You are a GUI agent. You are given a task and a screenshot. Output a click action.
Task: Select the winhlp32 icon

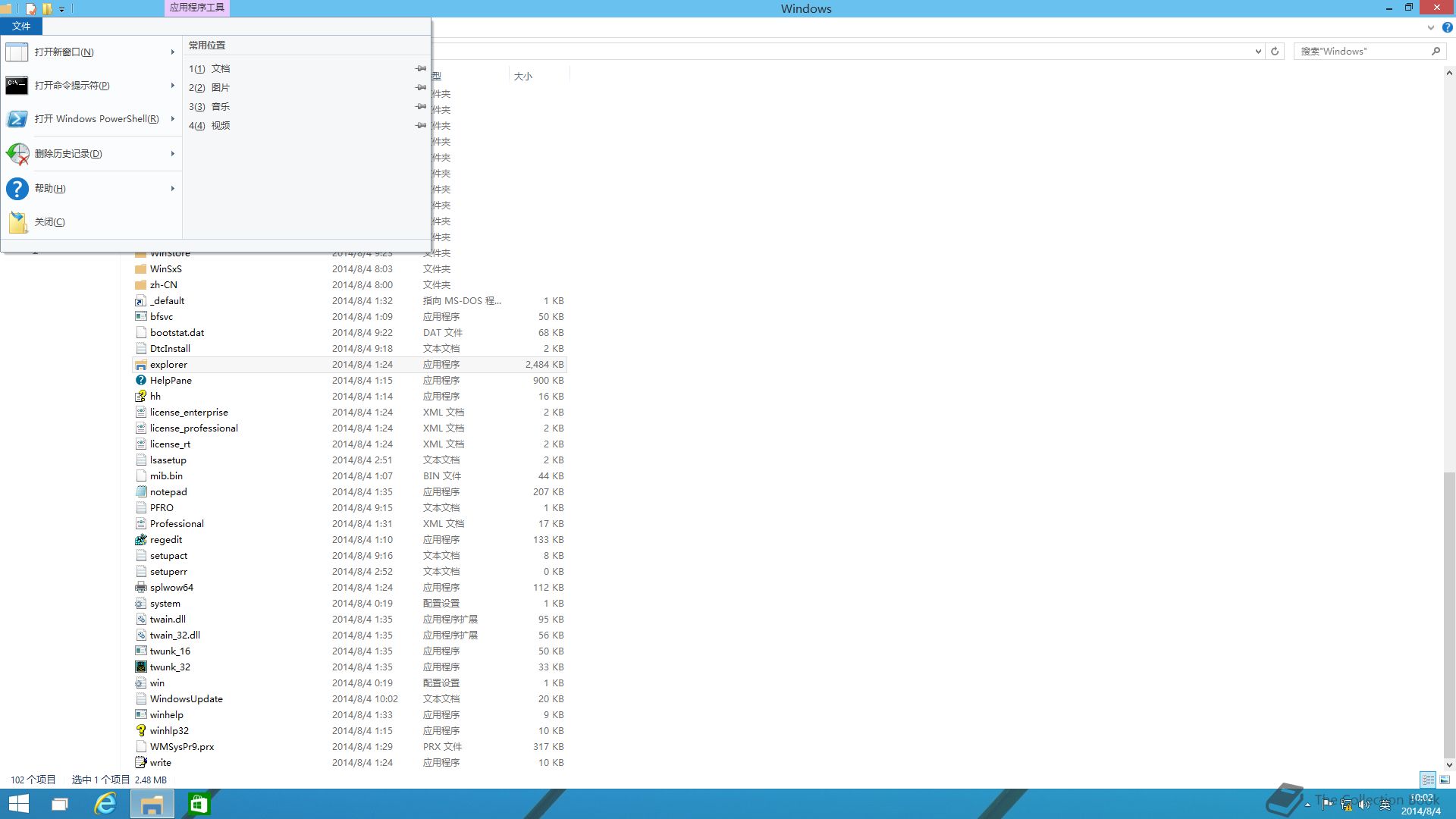coord(141,731)
